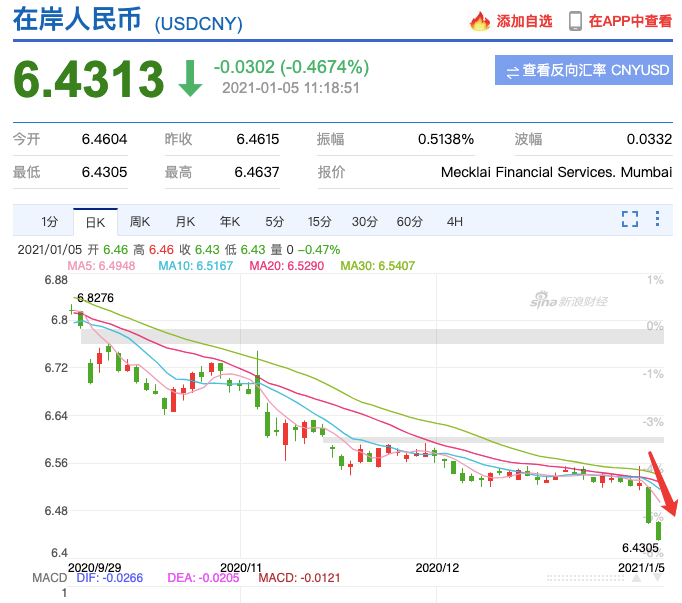Click the phone icon for 在APP中查看
This screenshot has width=682, height=603.
click(575, 21)
